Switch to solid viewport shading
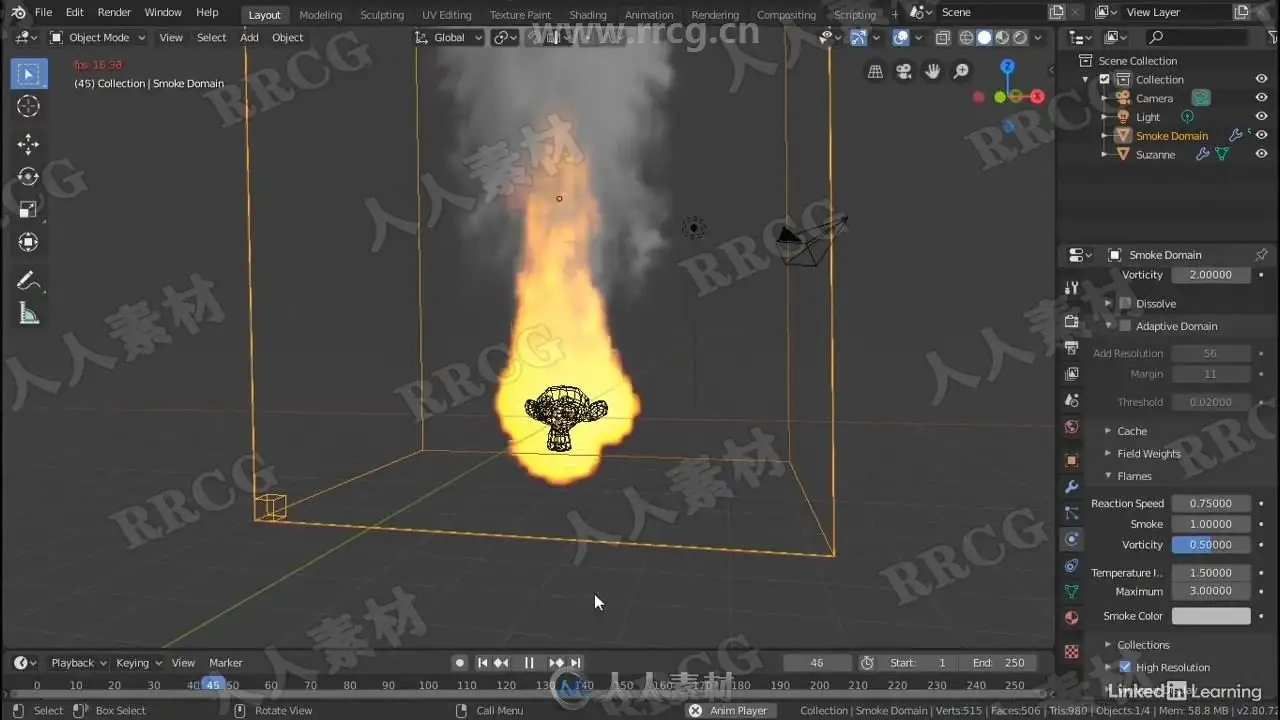1280x720 pixels. point(984,38)
